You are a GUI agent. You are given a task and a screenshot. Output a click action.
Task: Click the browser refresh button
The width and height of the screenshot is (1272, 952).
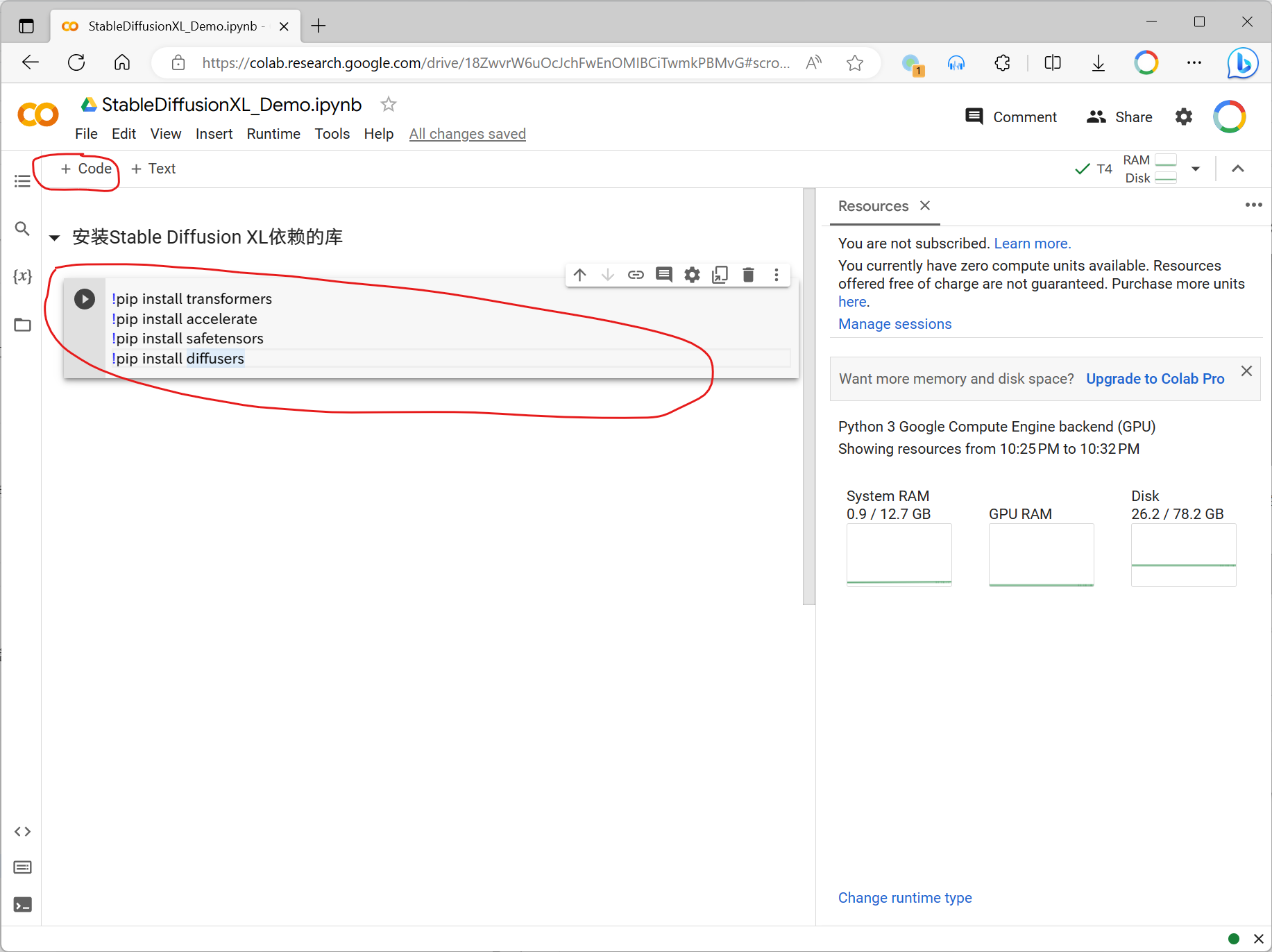click(76, 62)
